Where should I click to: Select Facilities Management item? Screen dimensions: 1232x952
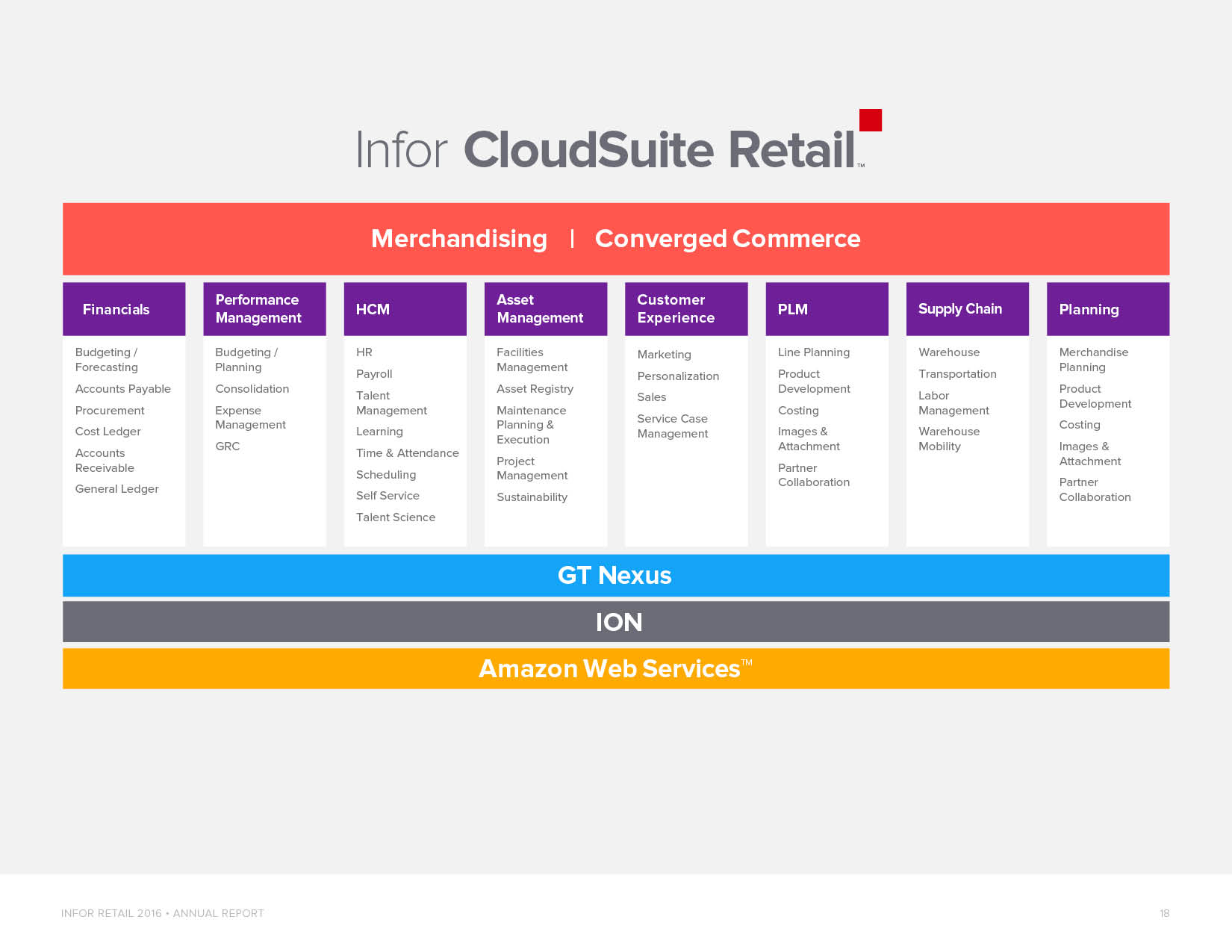(532, 360)
